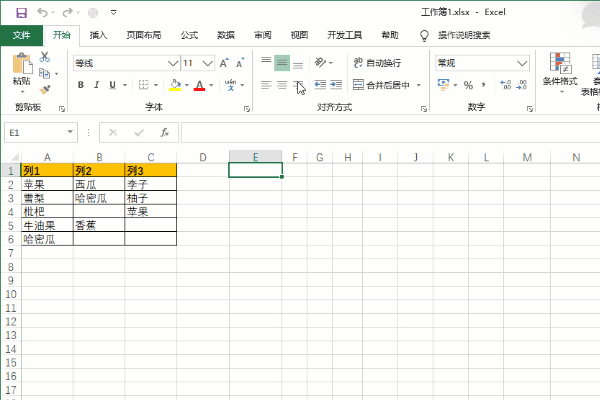The height and width of the screenshot is (400, 600).
Task: Open Quick Access Toolbar customize arrow
Action: pyautogui.click(x=114, y=13)
